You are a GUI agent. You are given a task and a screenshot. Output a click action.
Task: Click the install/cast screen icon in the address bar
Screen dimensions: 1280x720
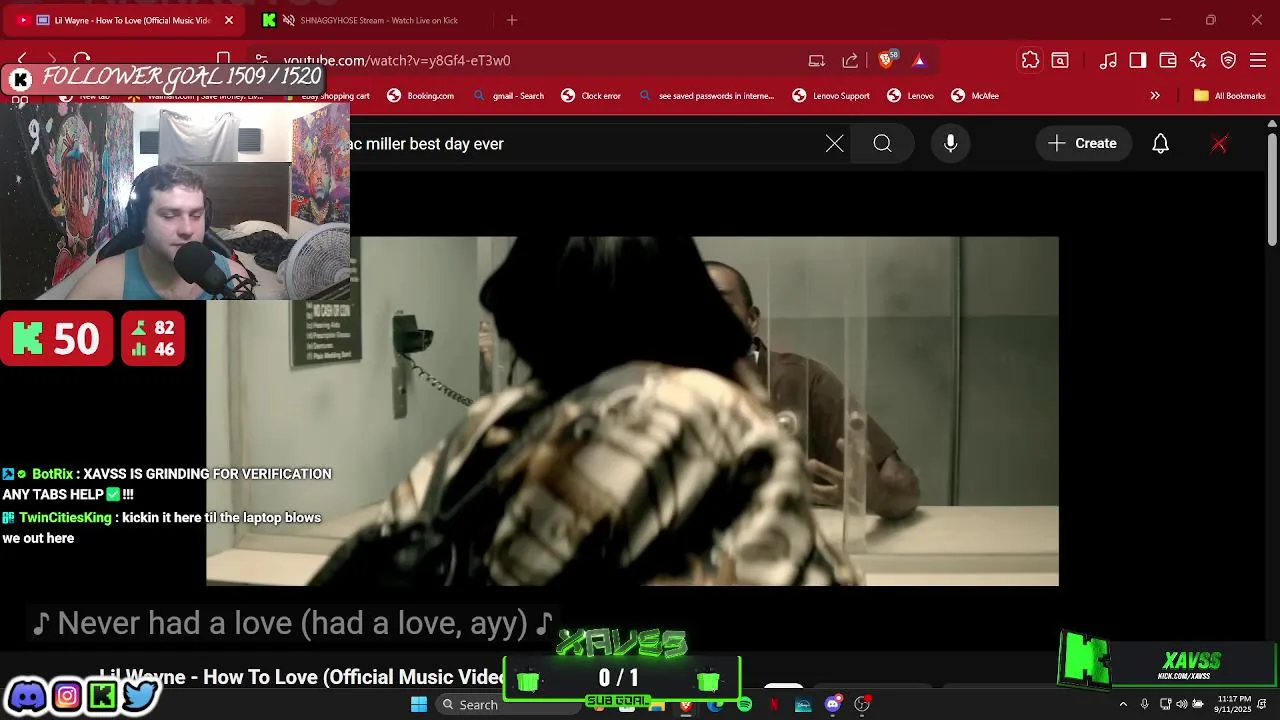tap(817, 60)
